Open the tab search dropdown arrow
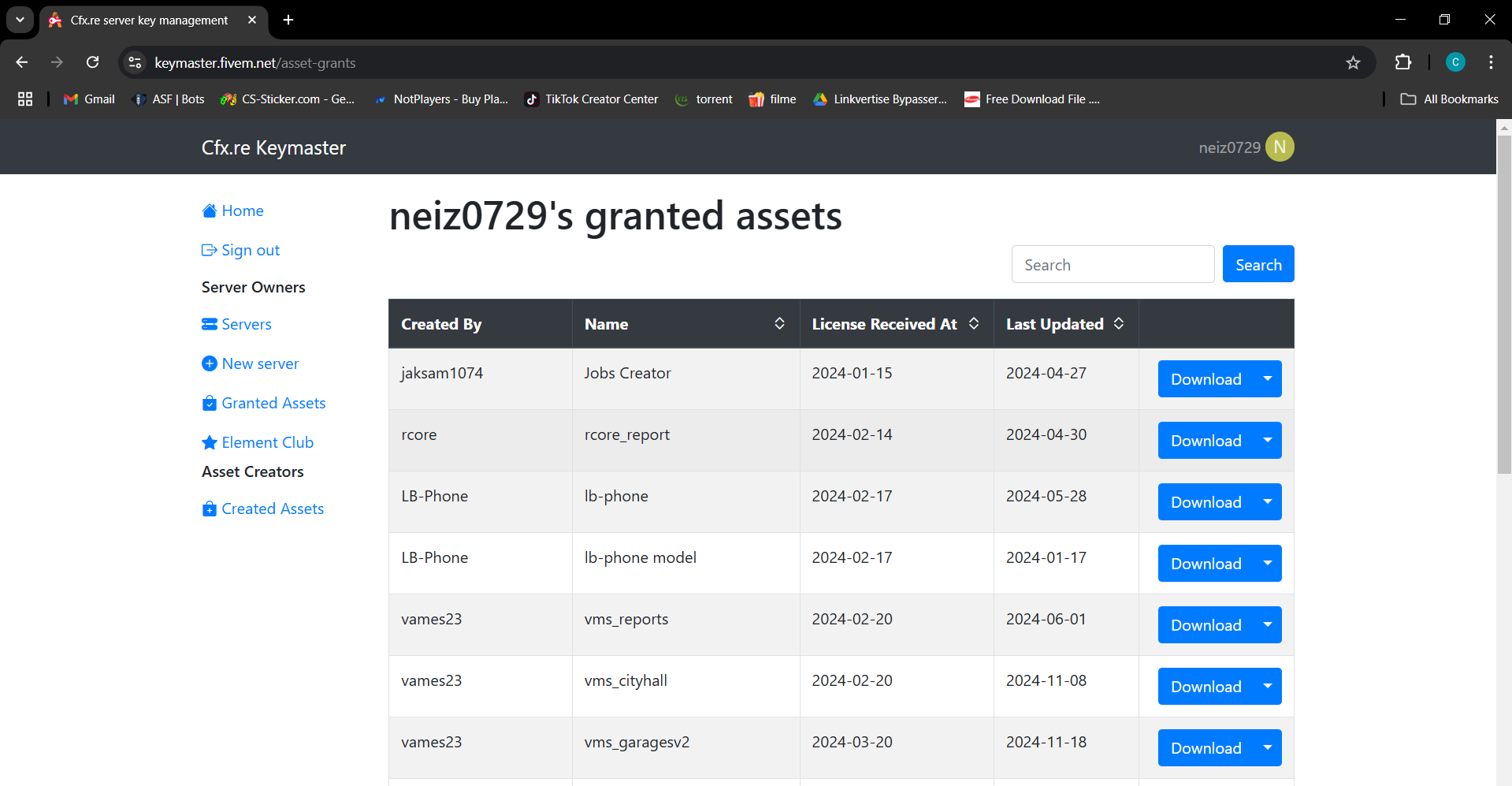 [20, 20]
